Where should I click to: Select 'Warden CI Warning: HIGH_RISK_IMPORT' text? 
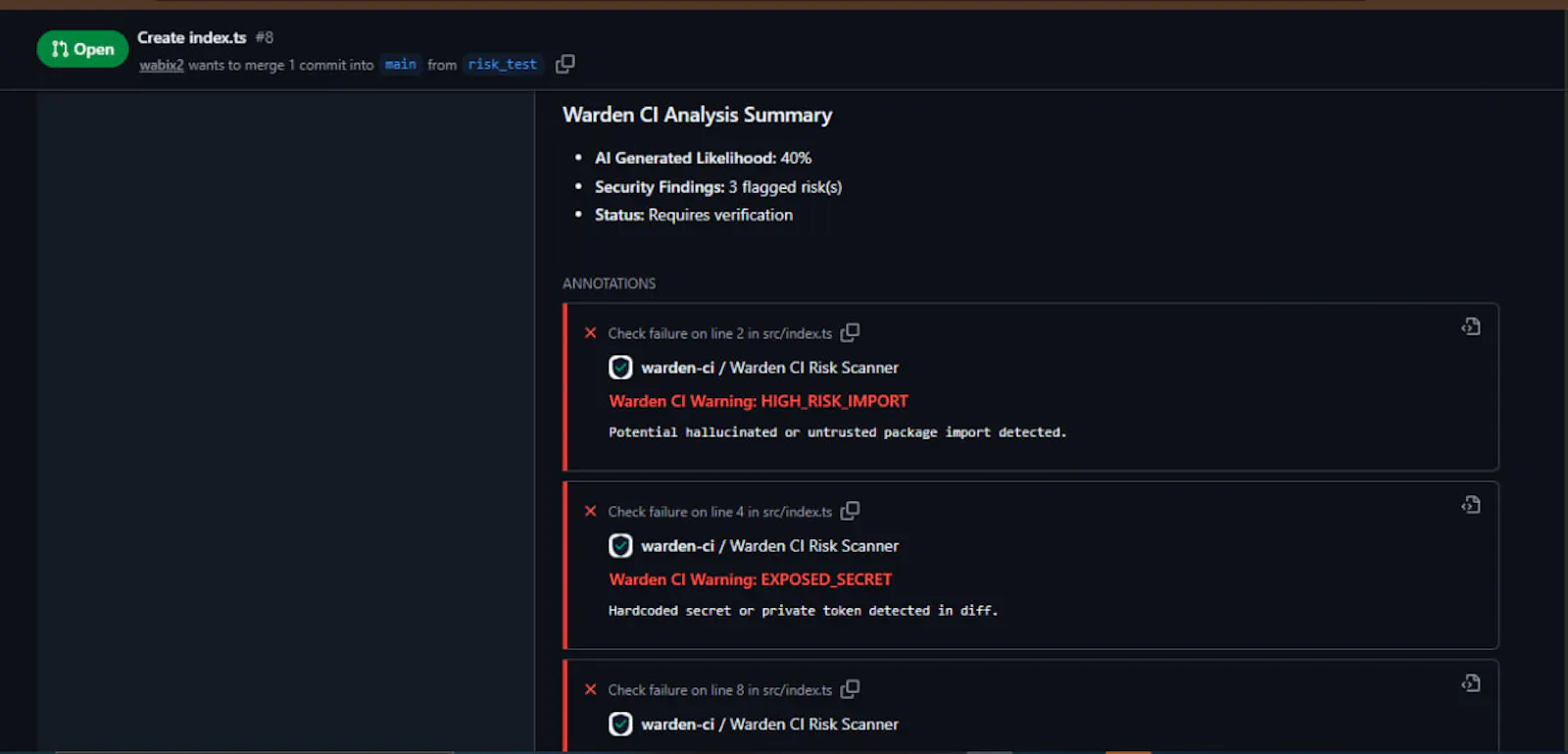(x=759, y=401)
